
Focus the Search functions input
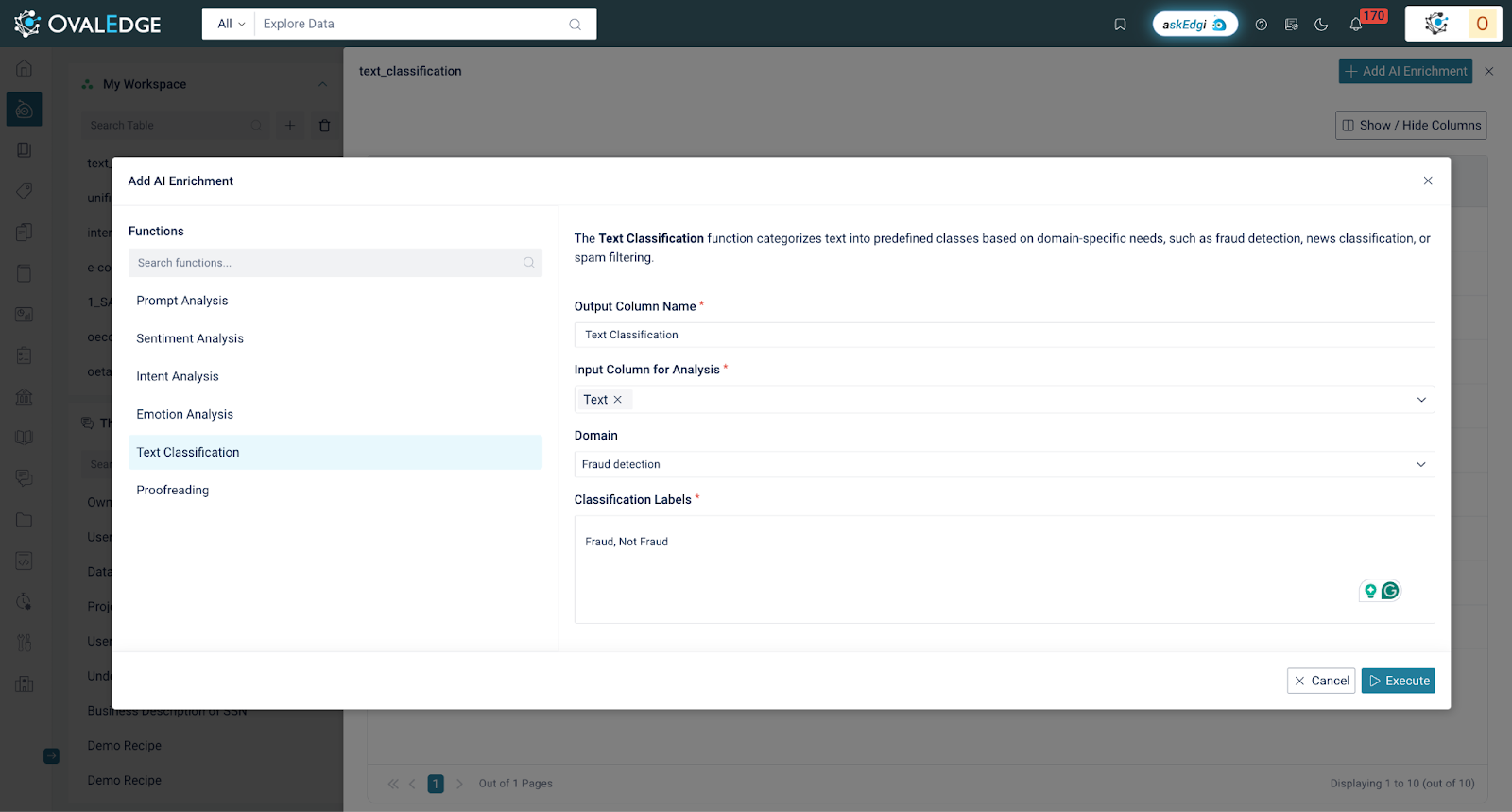pyautogui.click(x=326, y=263)
